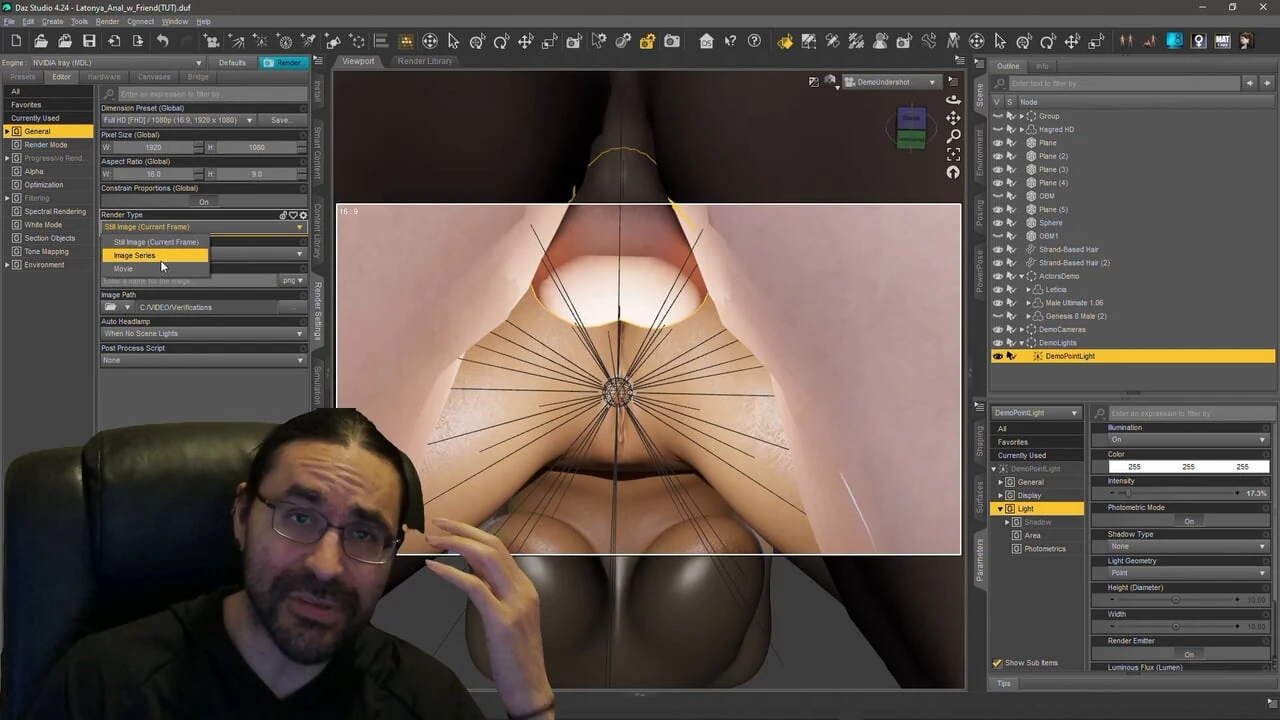Click the Height (Diameter) slider
1280x720 pixels.
pyautogui.click(x=1175, y=600)
